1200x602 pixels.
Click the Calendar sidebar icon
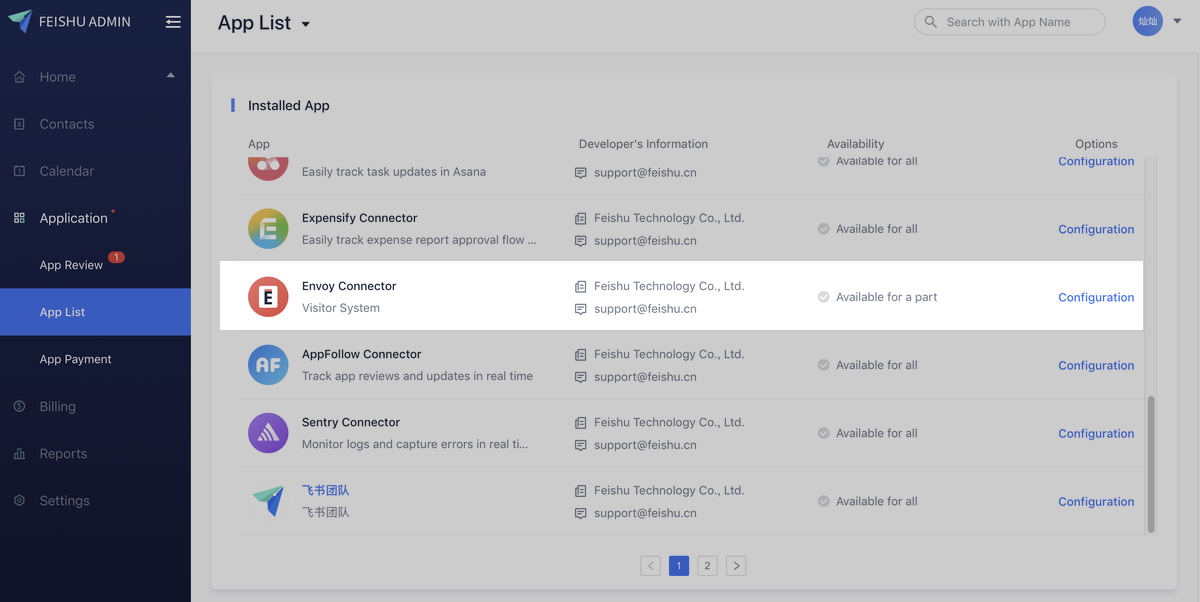(19, 171)
